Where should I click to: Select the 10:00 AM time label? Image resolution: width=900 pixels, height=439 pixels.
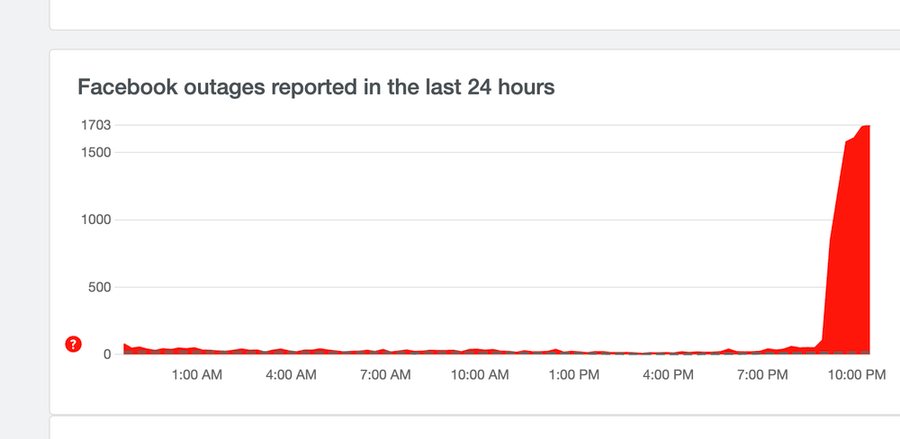click(x=479, y=375)
